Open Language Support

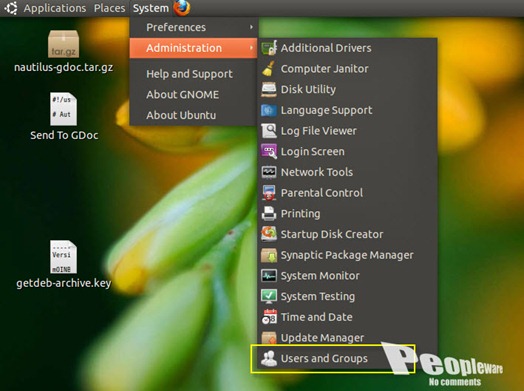coord(348,110)
